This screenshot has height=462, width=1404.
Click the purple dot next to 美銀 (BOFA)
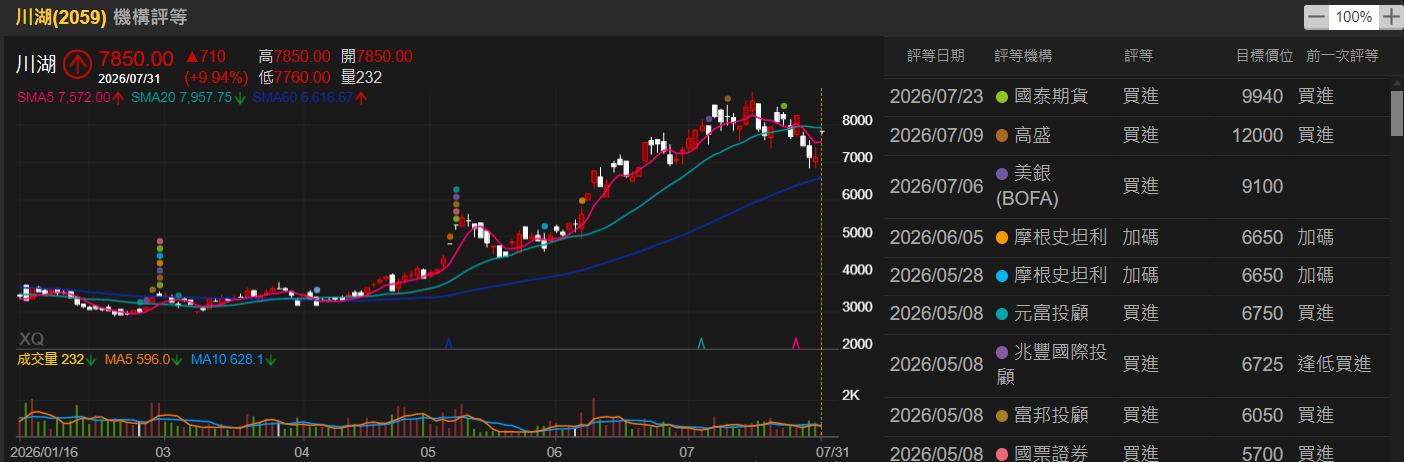pyautogui.click(x=1004, y=173)
